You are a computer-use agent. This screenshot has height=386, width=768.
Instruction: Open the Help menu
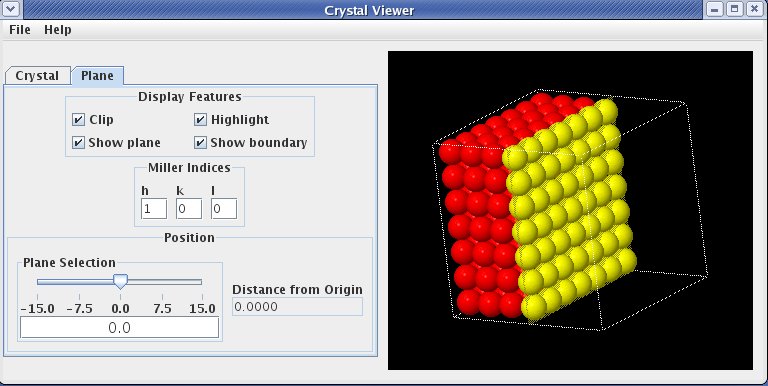pyautogui.click(x=58, y=30)
